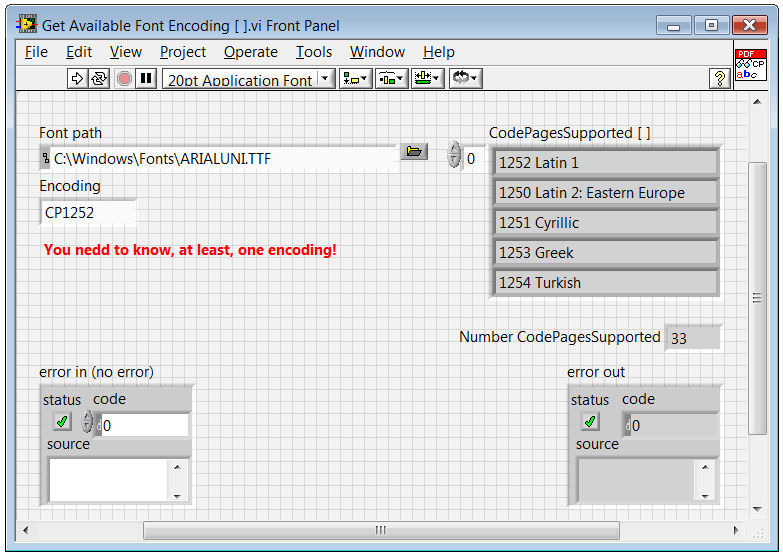The height and width of the screenshot is (556, 783).
Task: Click the LabVIEW VI title bar icon
Action: pyautogui.click(x=28, y=25)
